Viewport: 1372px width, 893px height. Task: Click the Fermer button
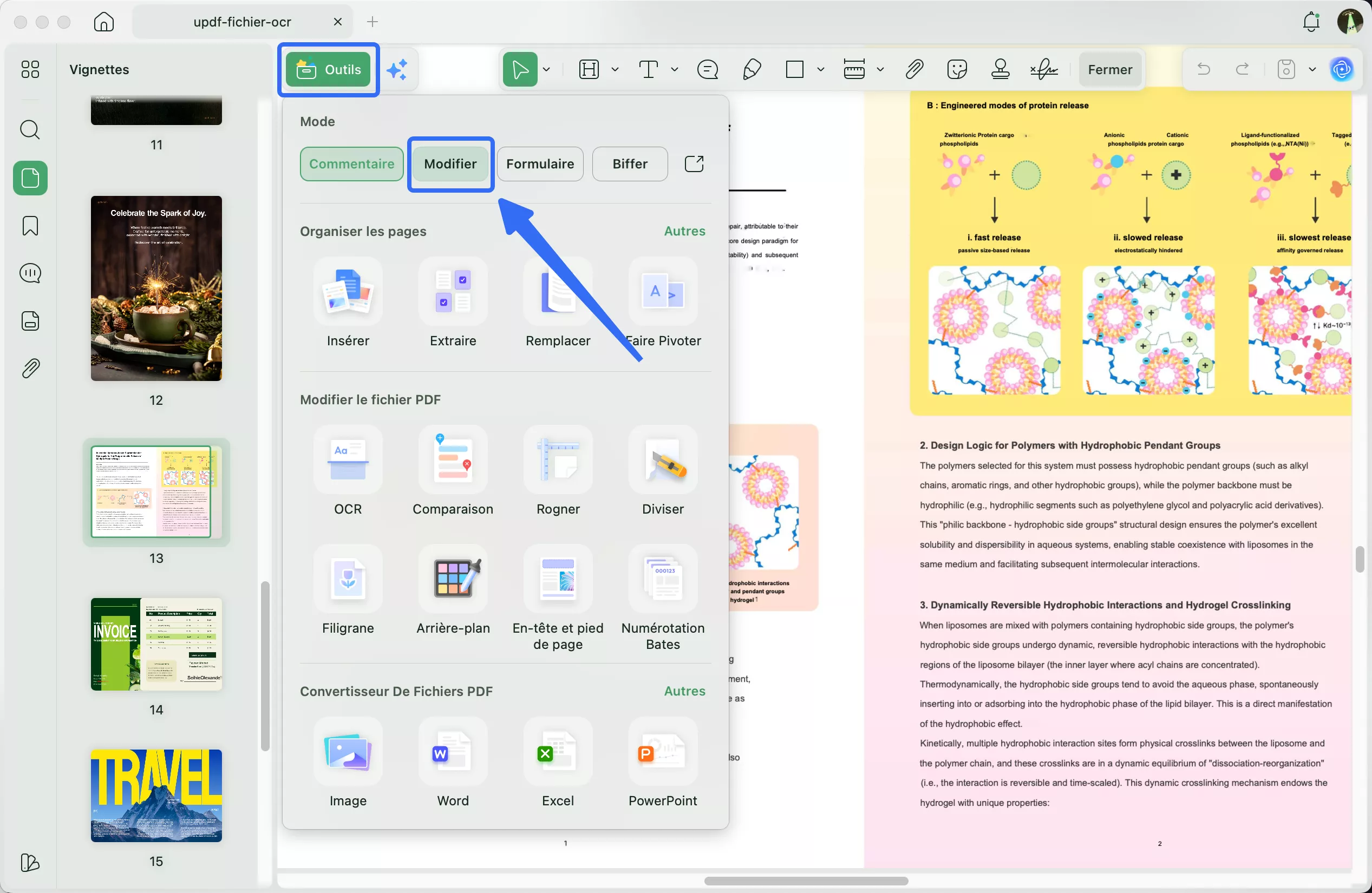click(x=1110, y=70)
